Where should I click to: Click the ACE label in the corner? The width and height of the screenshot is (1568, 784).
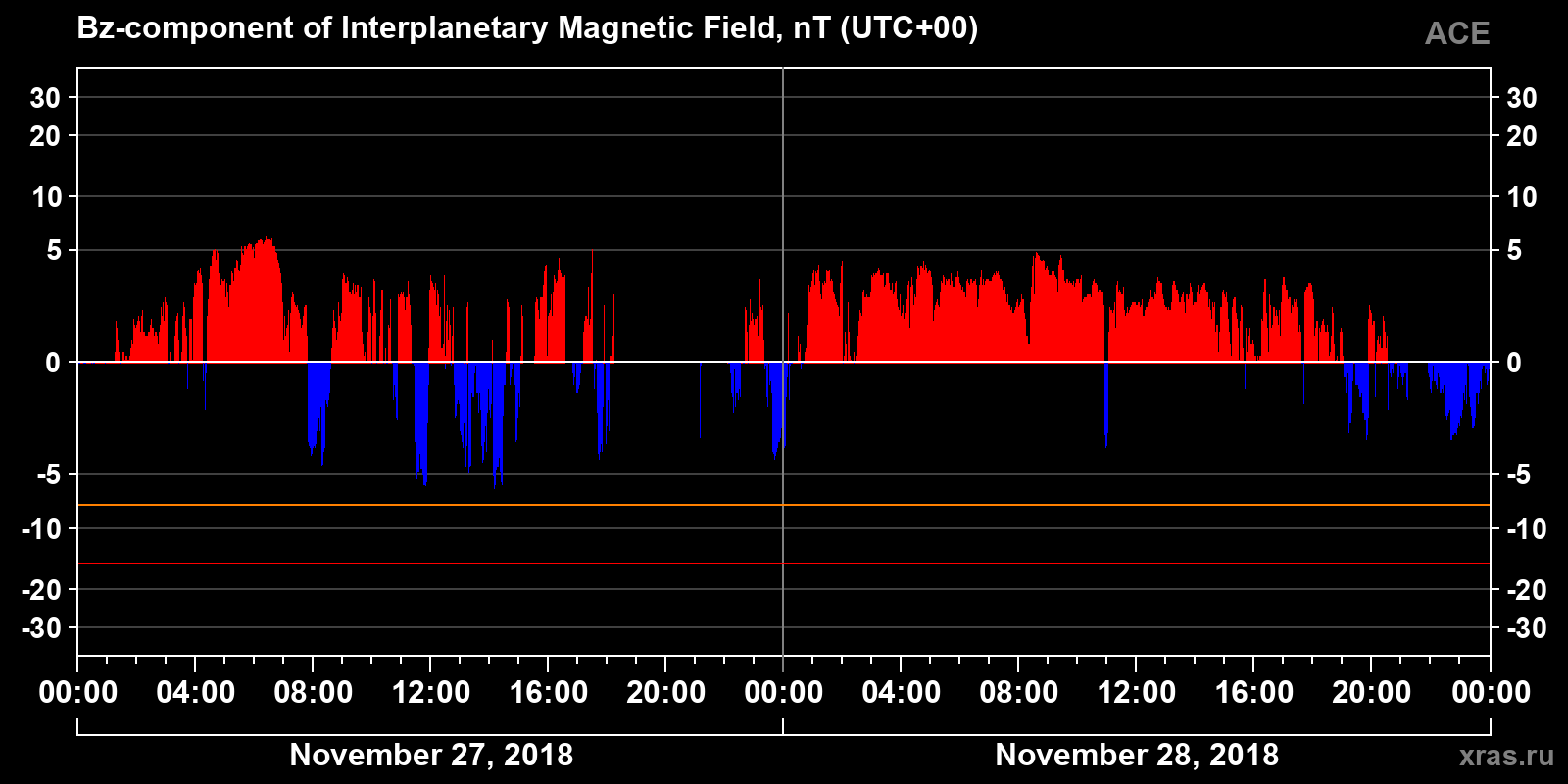(1457, 34)
